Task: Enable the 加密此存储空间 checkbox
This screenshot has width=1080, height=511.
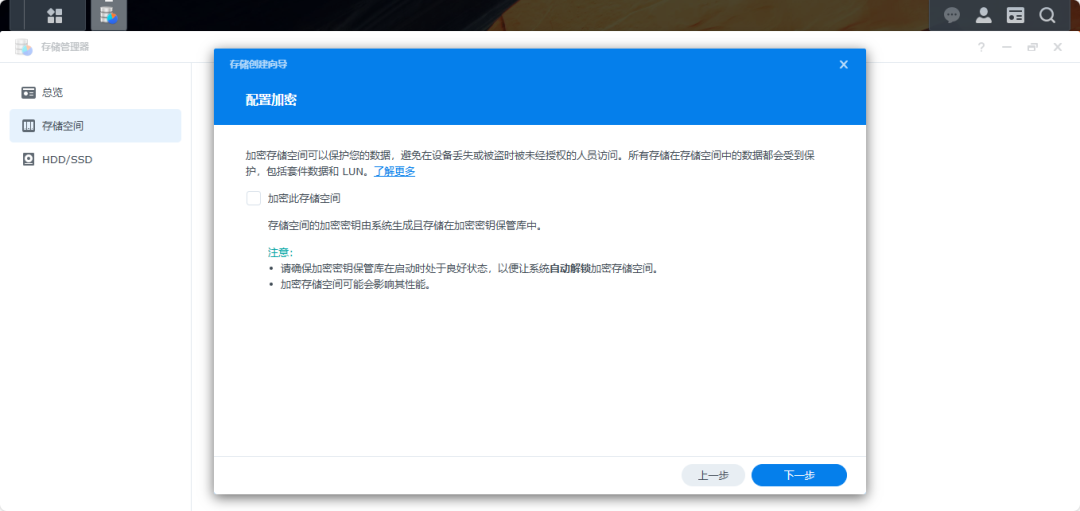Action: click(x=254, y=198)
